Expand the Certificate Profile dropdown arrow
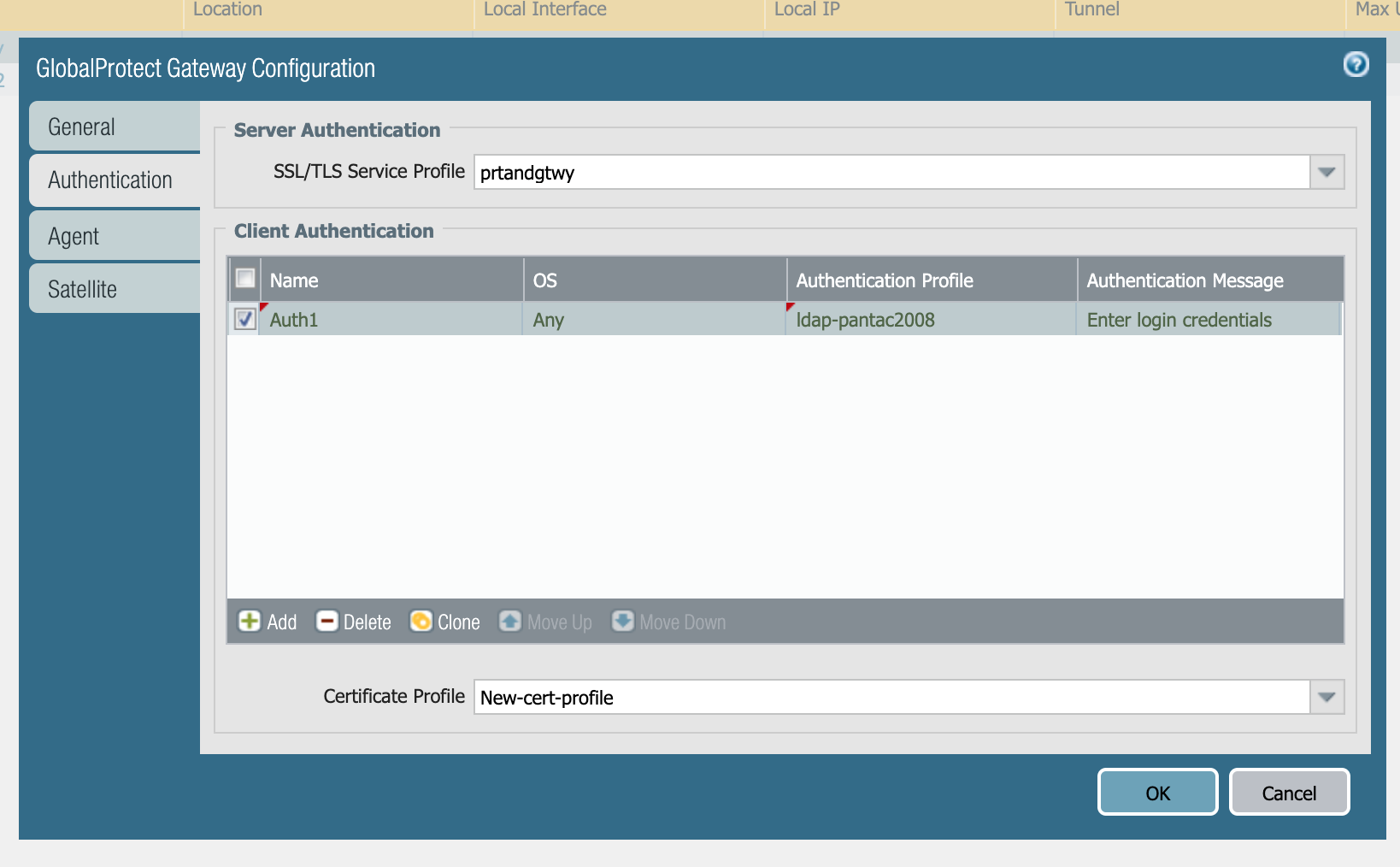1400x867 pixels. 1326,698
